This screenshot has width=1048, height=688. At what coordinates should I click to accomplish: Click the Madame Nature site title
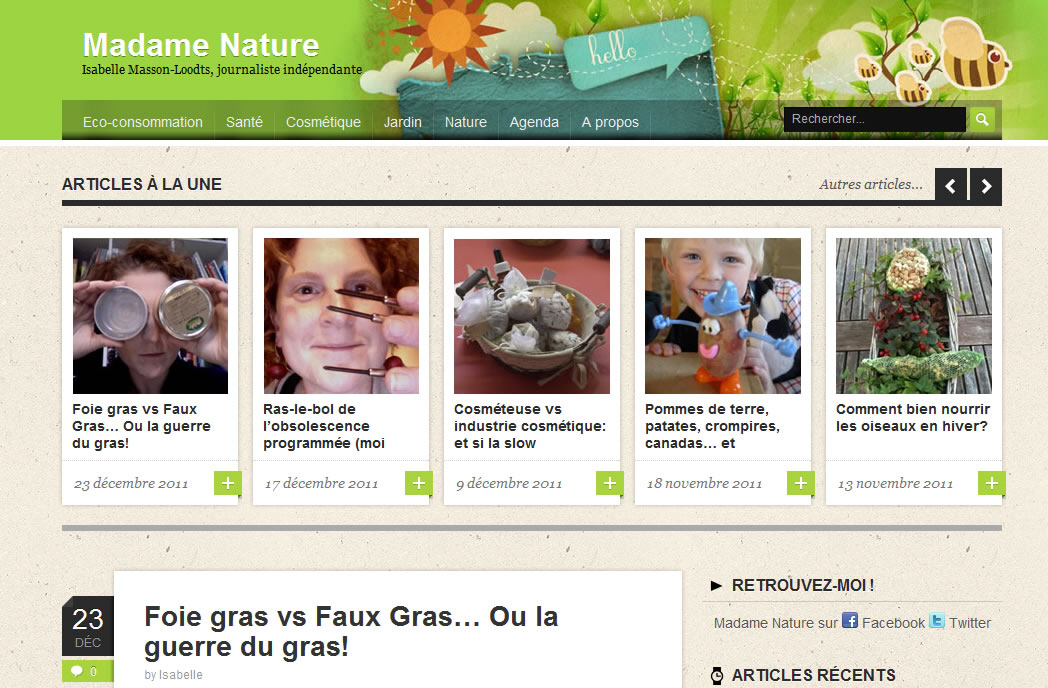pos(201,45)
